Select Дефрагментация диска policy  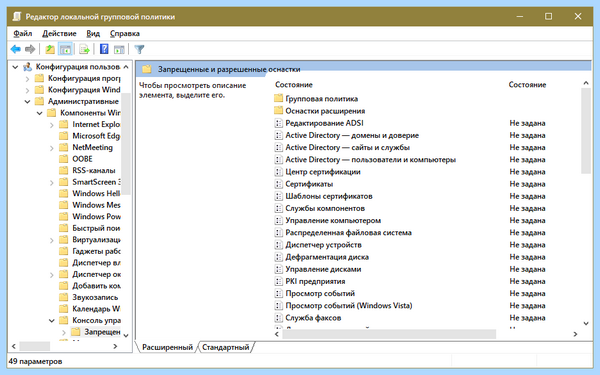pyautogui.click(x=327, y=257)
